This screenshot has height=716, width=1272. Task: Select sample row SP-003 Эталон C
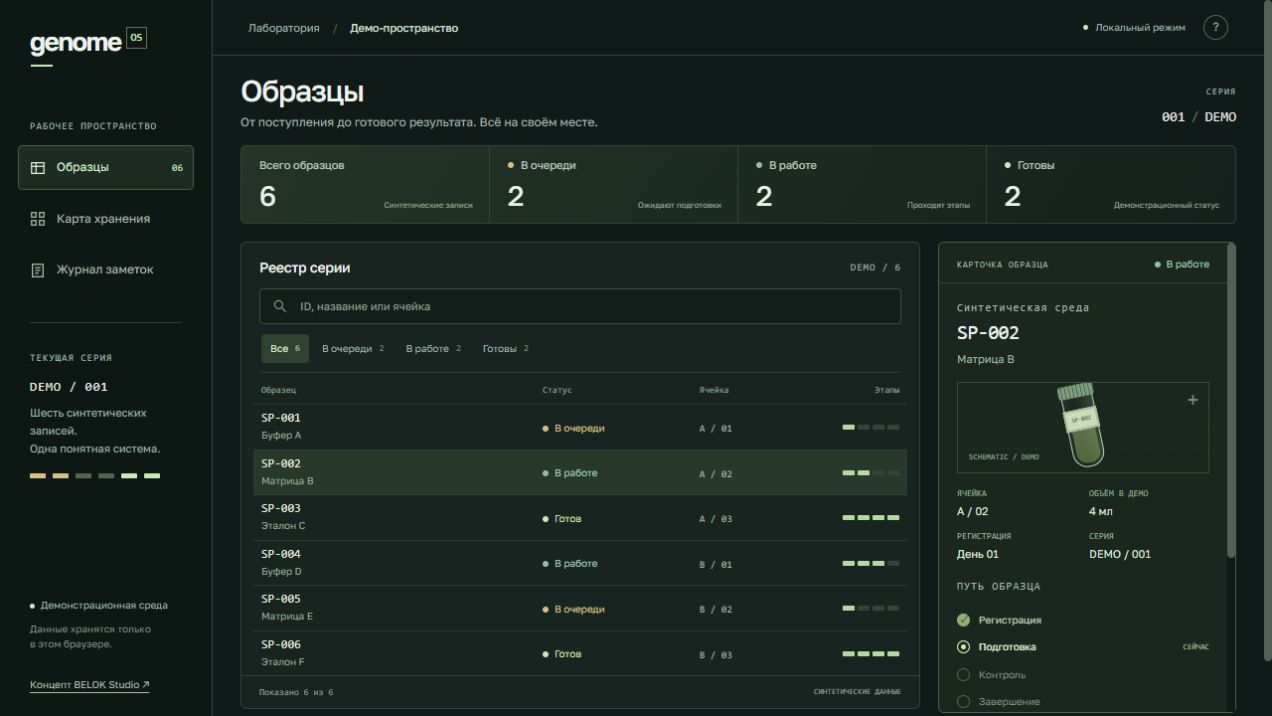point(580,518)
